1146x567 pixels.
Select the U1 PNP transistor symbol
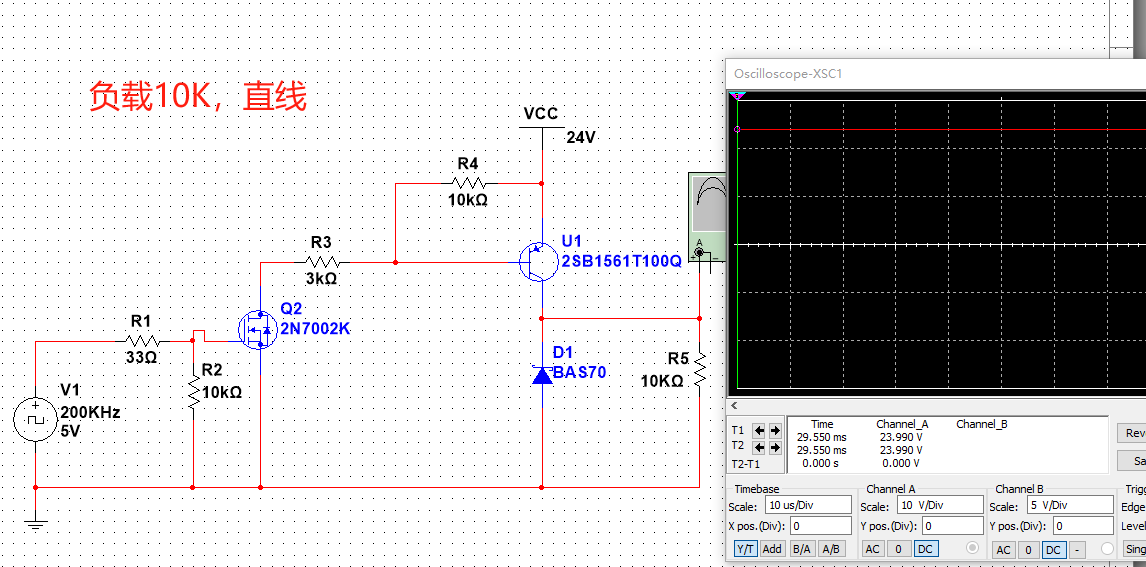point(539,262)
